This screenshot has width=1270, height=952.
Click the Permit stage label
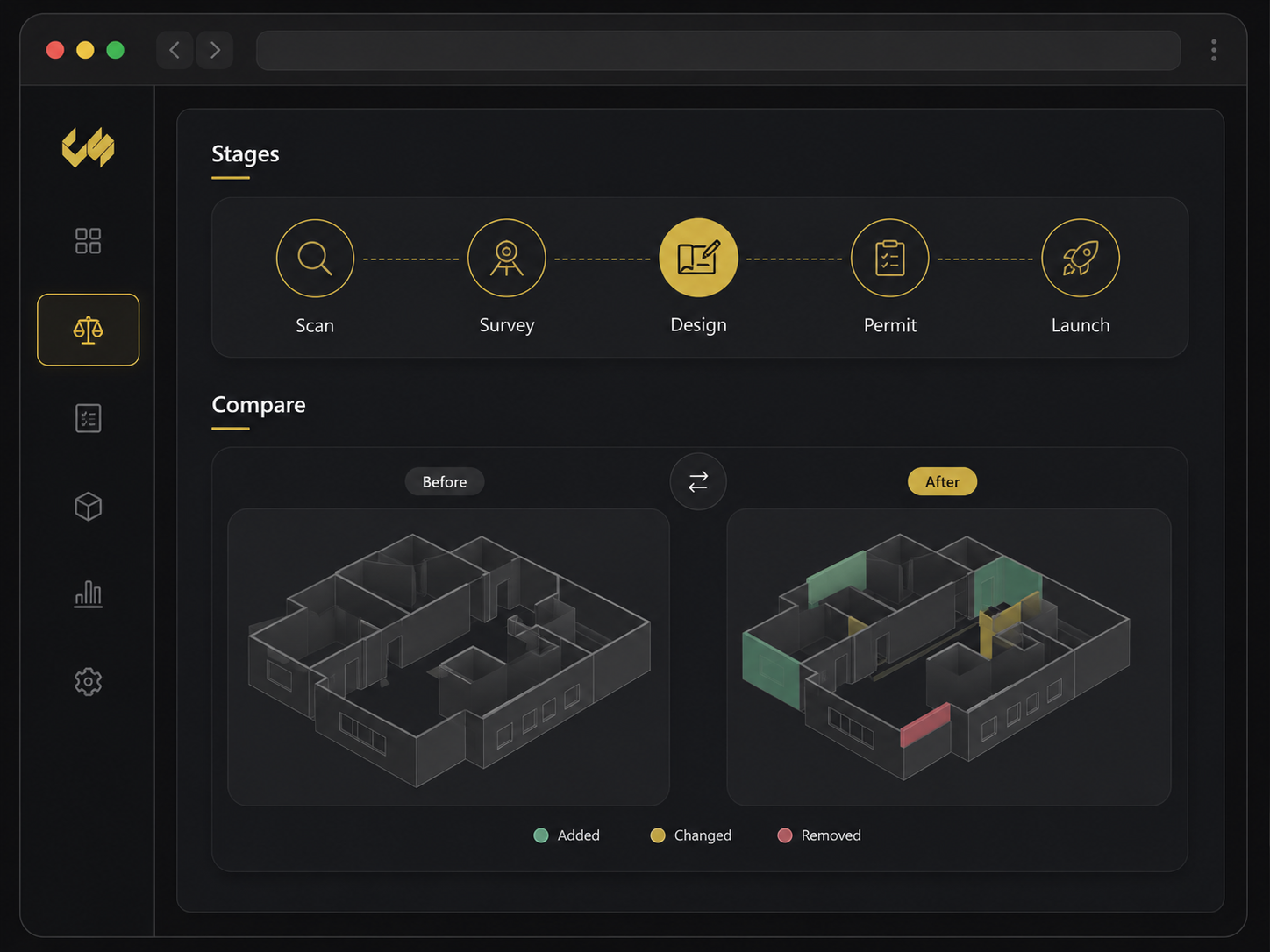pyautogui.click(x=889, y=325)
